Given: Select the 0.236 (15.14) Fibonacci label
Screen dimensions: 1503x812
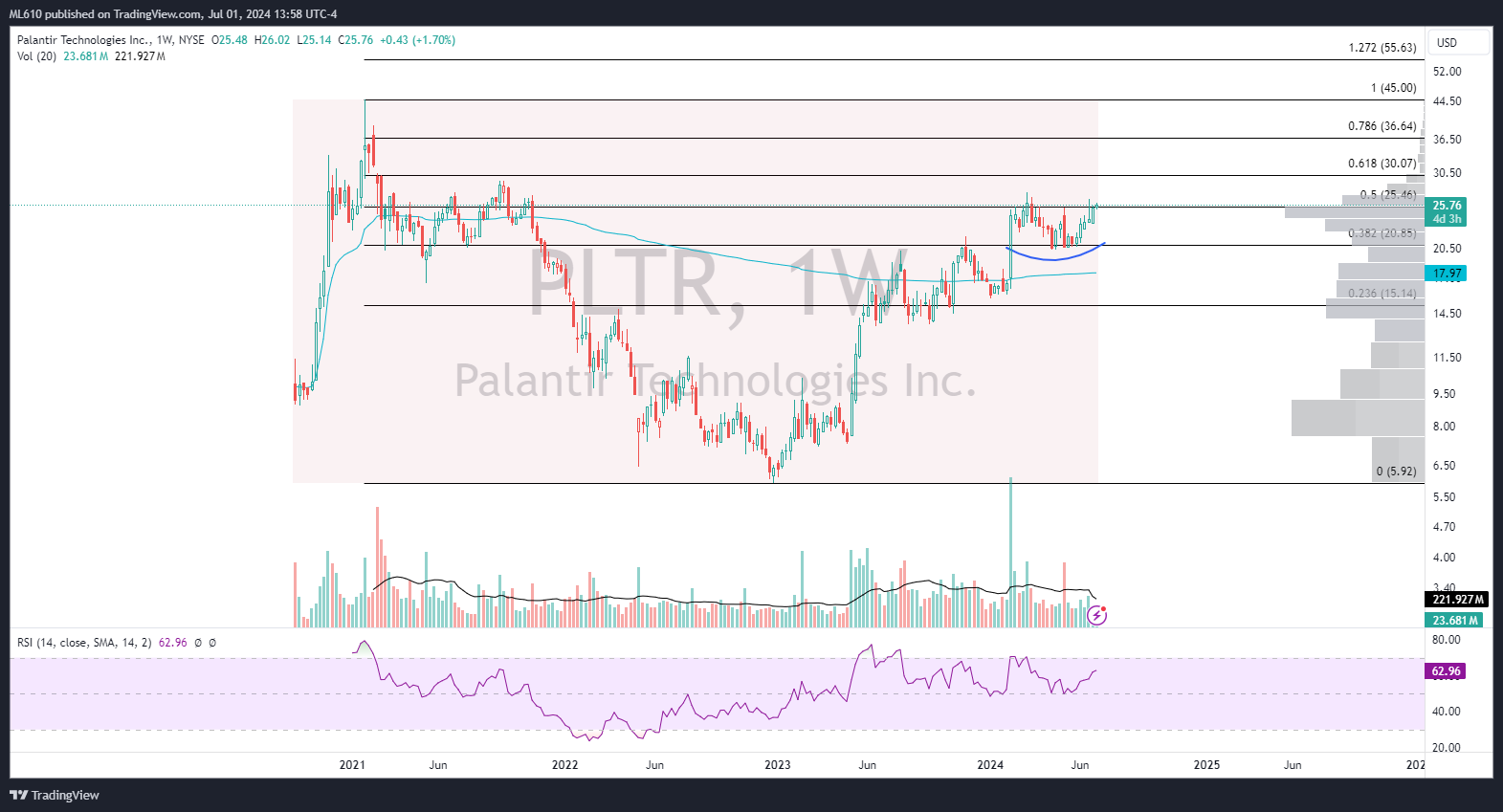Looking at the screenshot, I should click(x=1382, y=294).
